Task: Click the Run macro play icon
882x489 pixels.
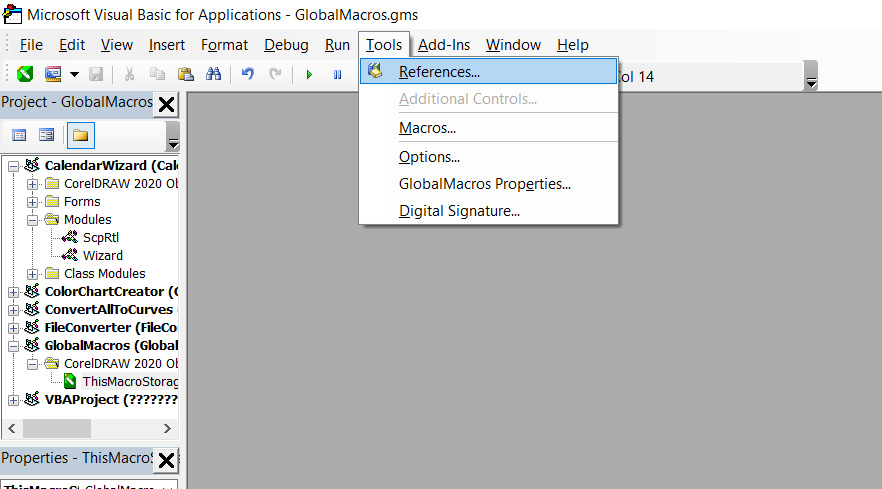Action: (309, 74)
